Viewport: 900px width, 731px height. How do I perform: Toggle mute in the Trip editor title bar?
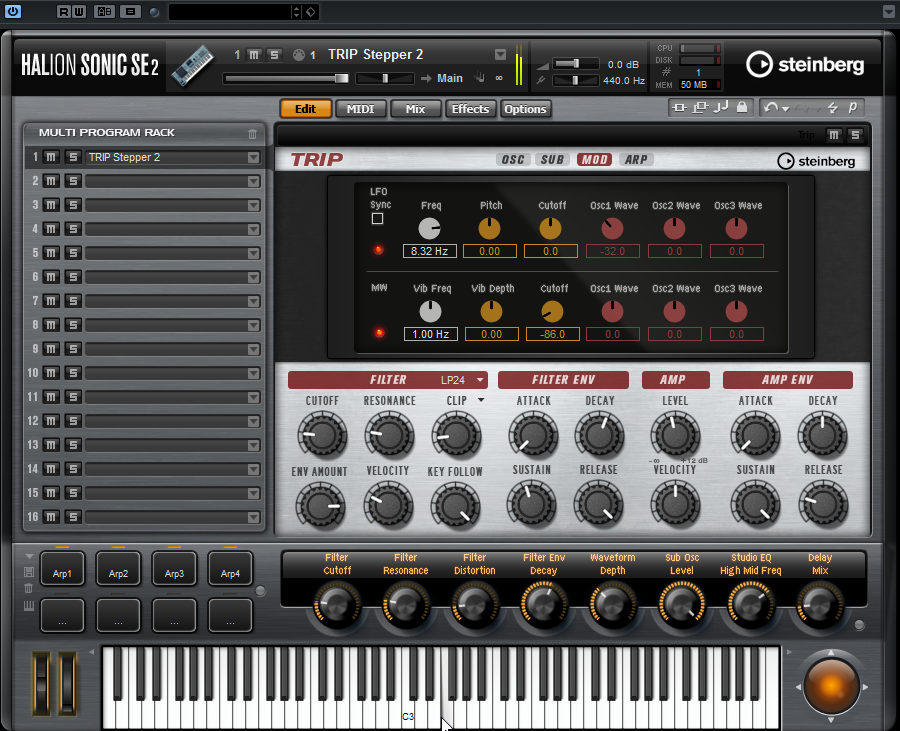833,135
